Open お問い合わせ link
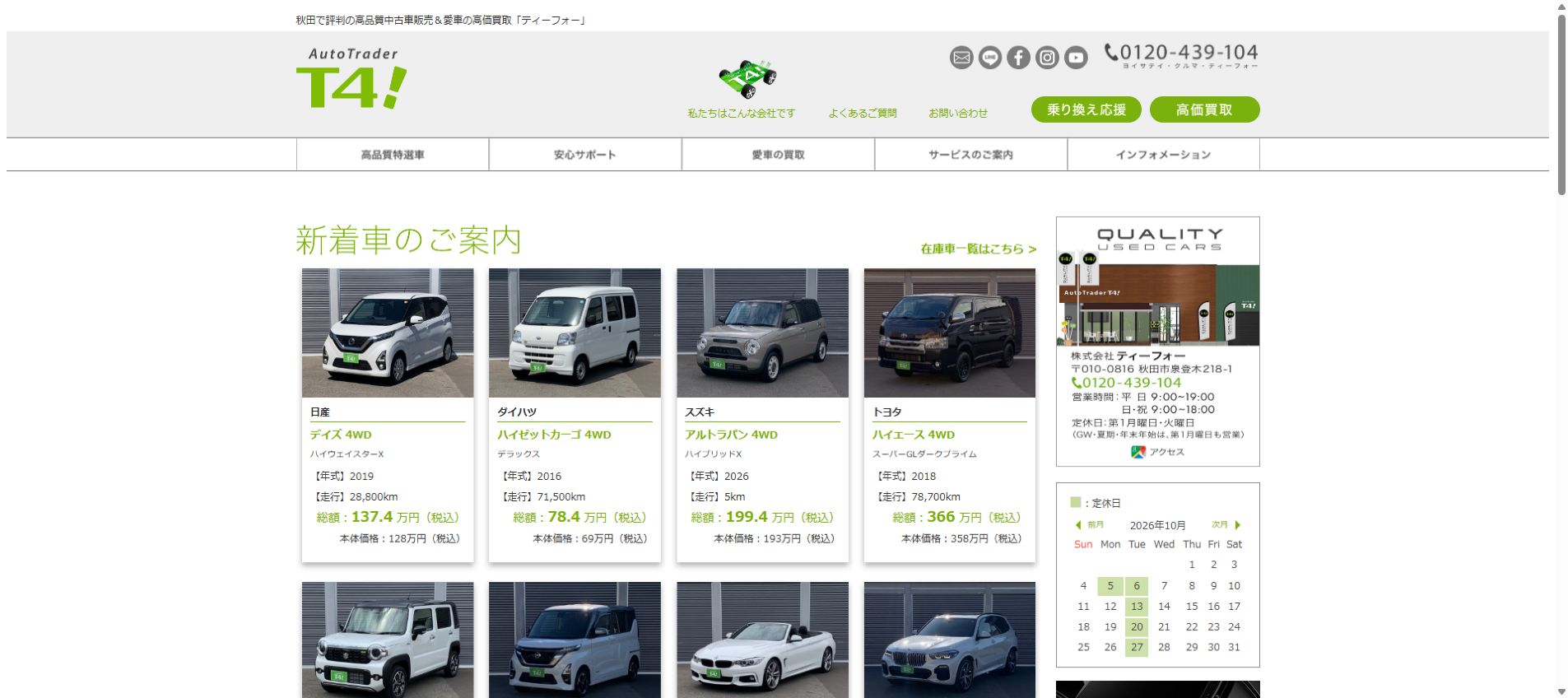Screen dimensions: 1568x698 tap(958, 114)
